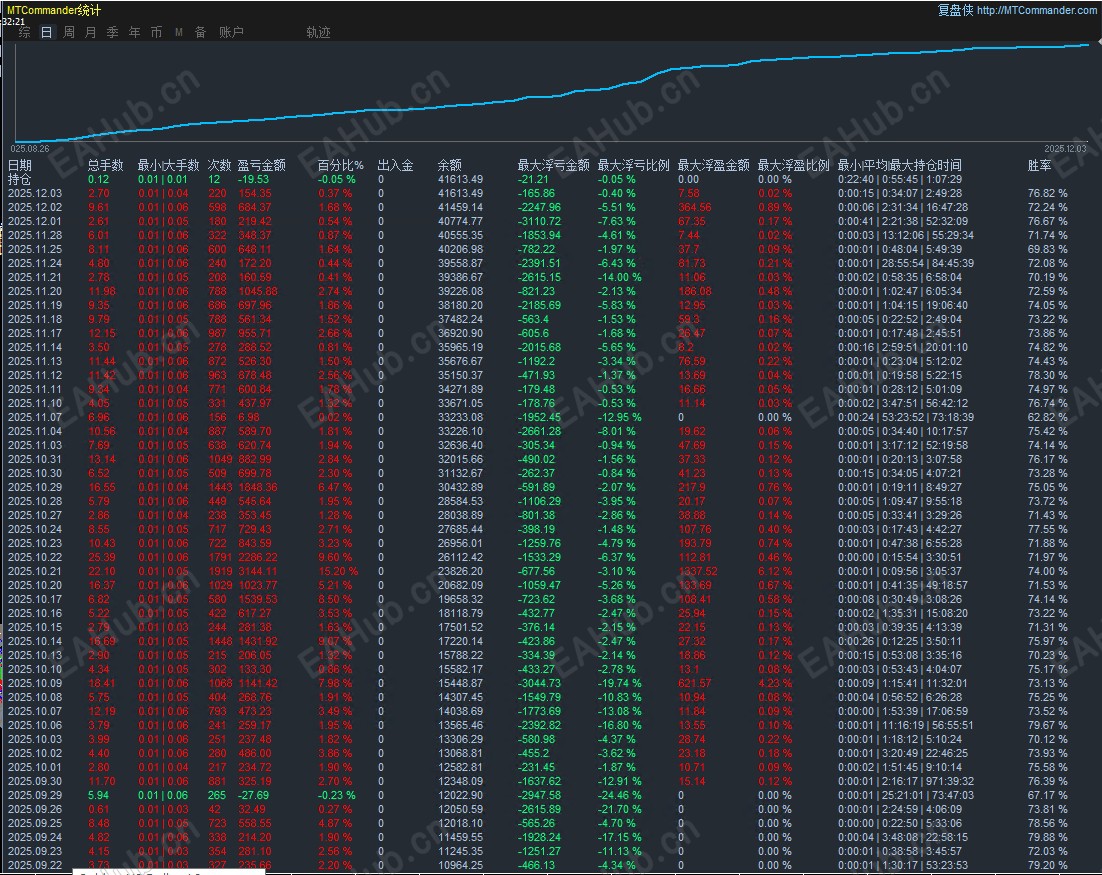
Task: Sort by 盈亏金额 column header
Action: pyautogui.click(x=261, y=165)
